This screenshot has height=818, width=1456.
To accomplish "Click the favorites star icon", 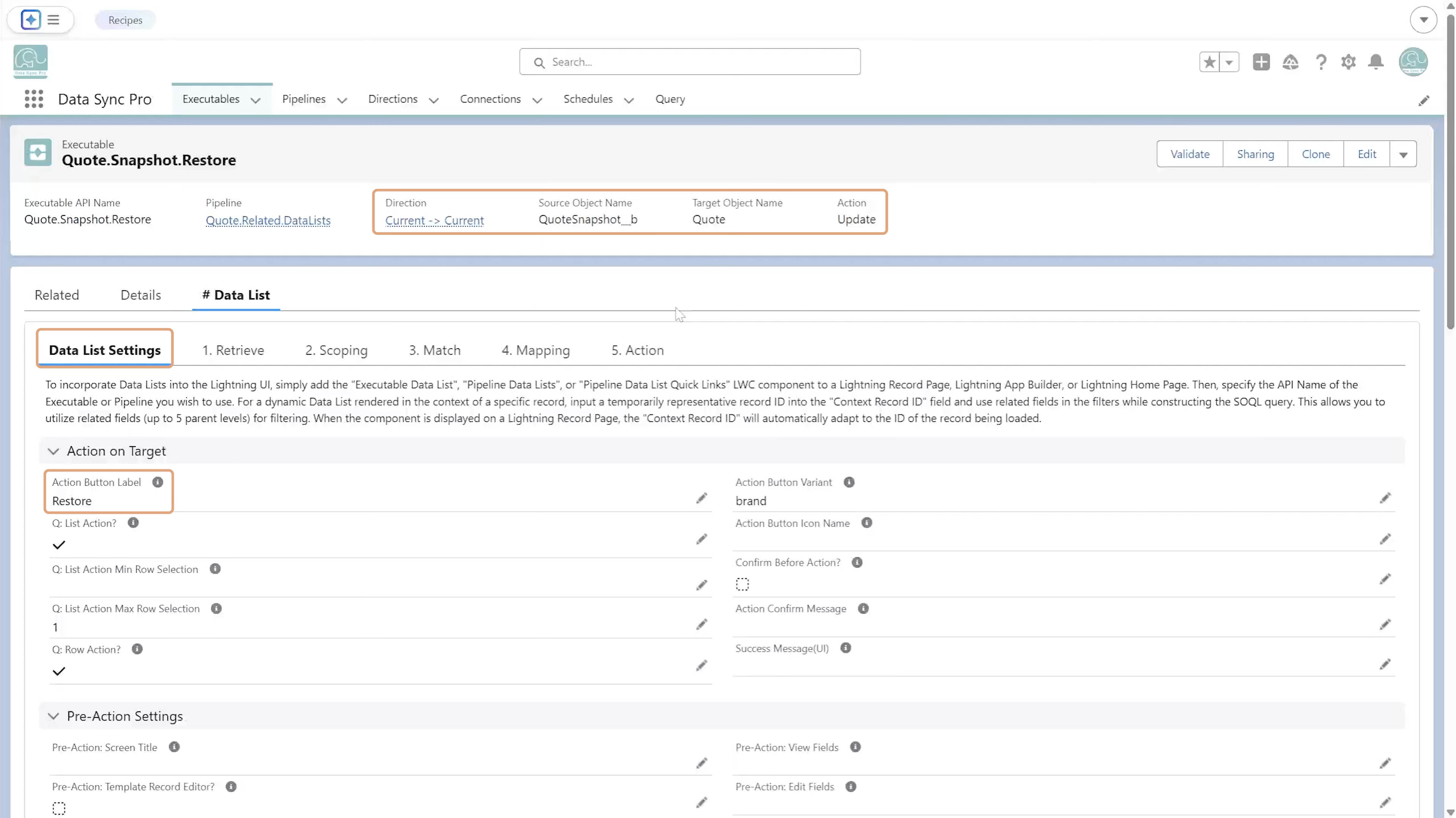I will (1209, 62).
